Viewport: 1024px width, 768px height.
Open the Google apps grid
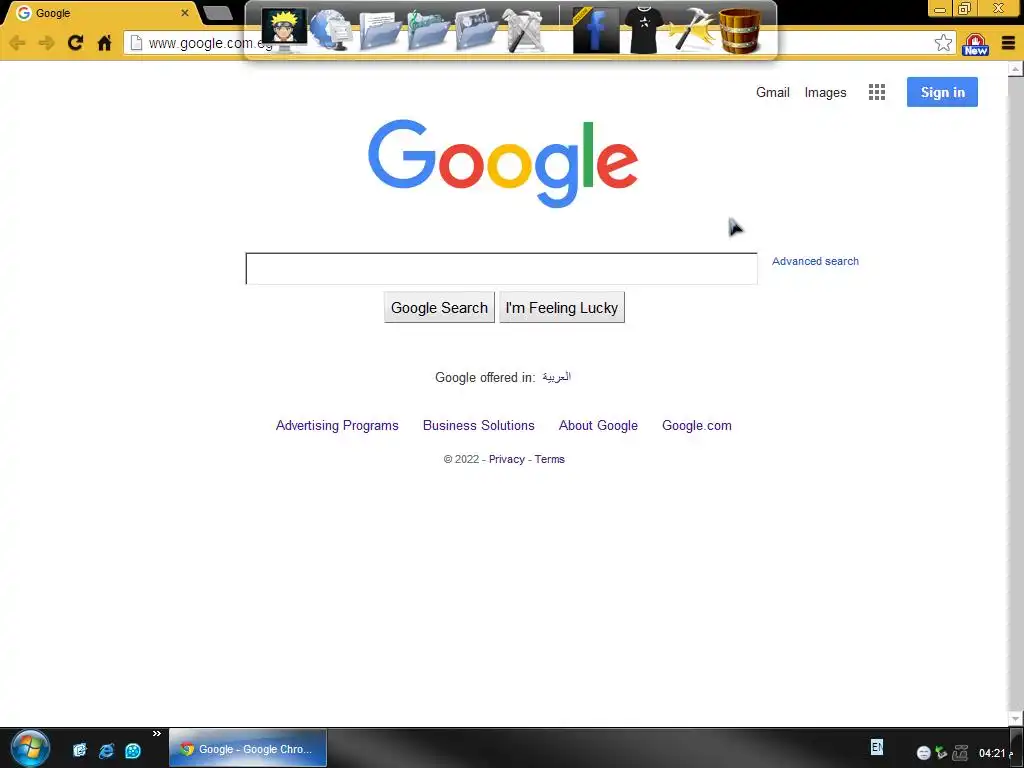click(876, 92)
